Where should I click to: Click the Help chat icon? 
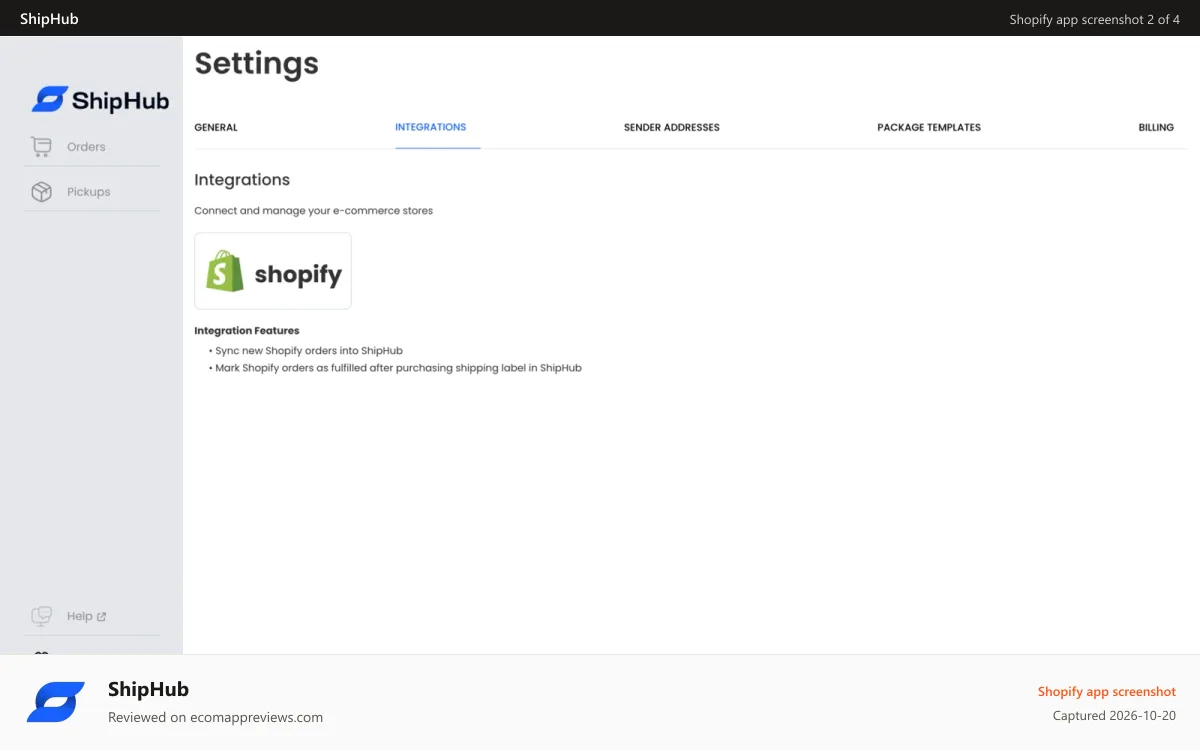click(x=41, y=616)
